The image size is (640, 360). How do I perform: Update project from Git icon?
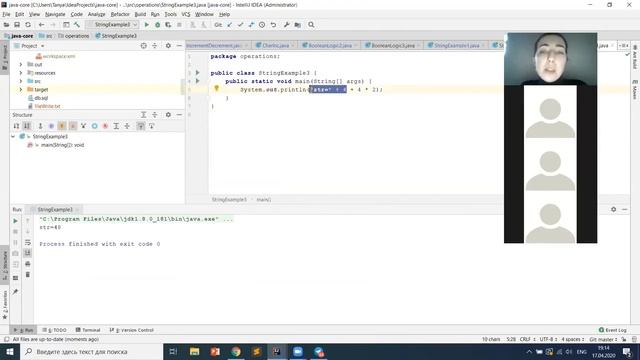pyautogui.click(x=229, y=25)
